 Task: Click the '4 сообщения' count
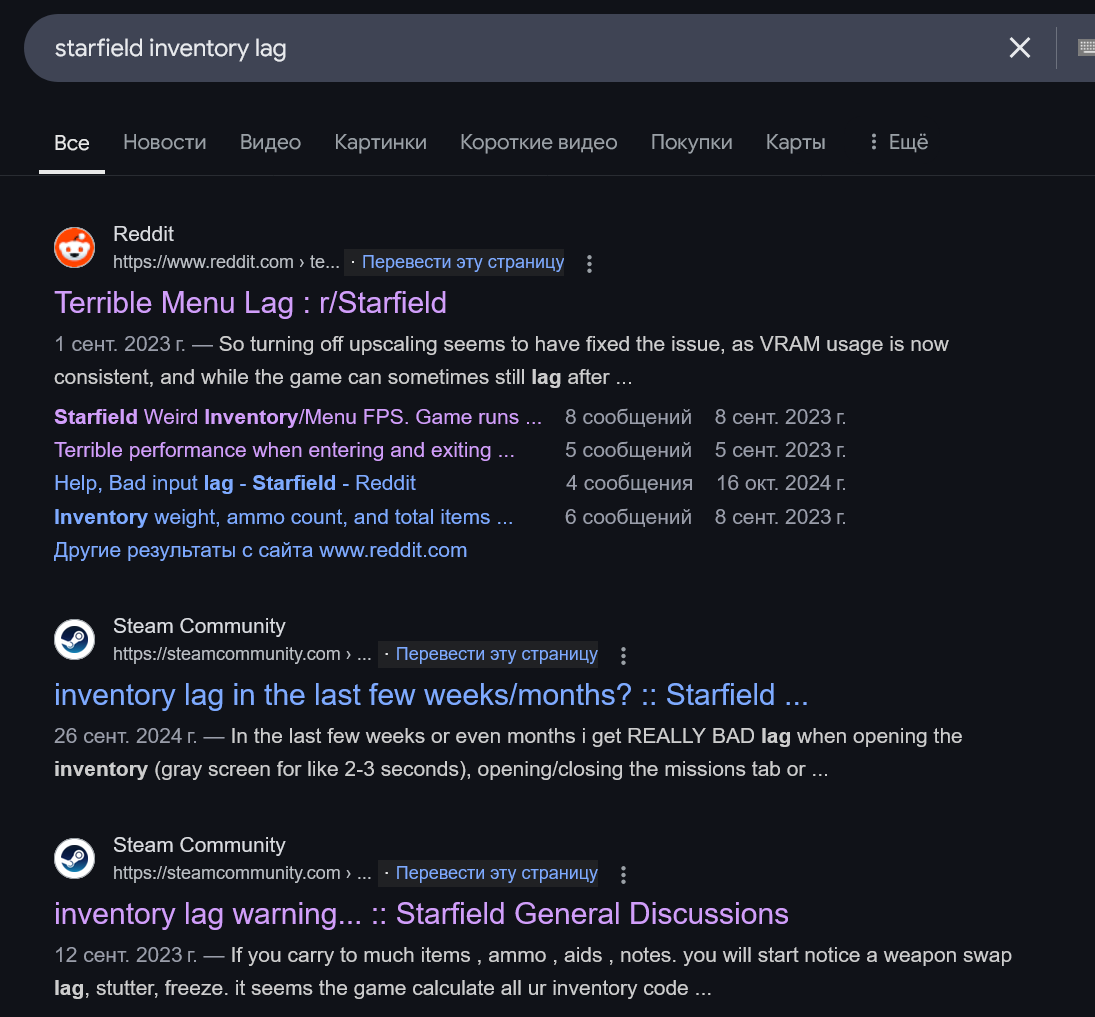click(x=629, y=483)
